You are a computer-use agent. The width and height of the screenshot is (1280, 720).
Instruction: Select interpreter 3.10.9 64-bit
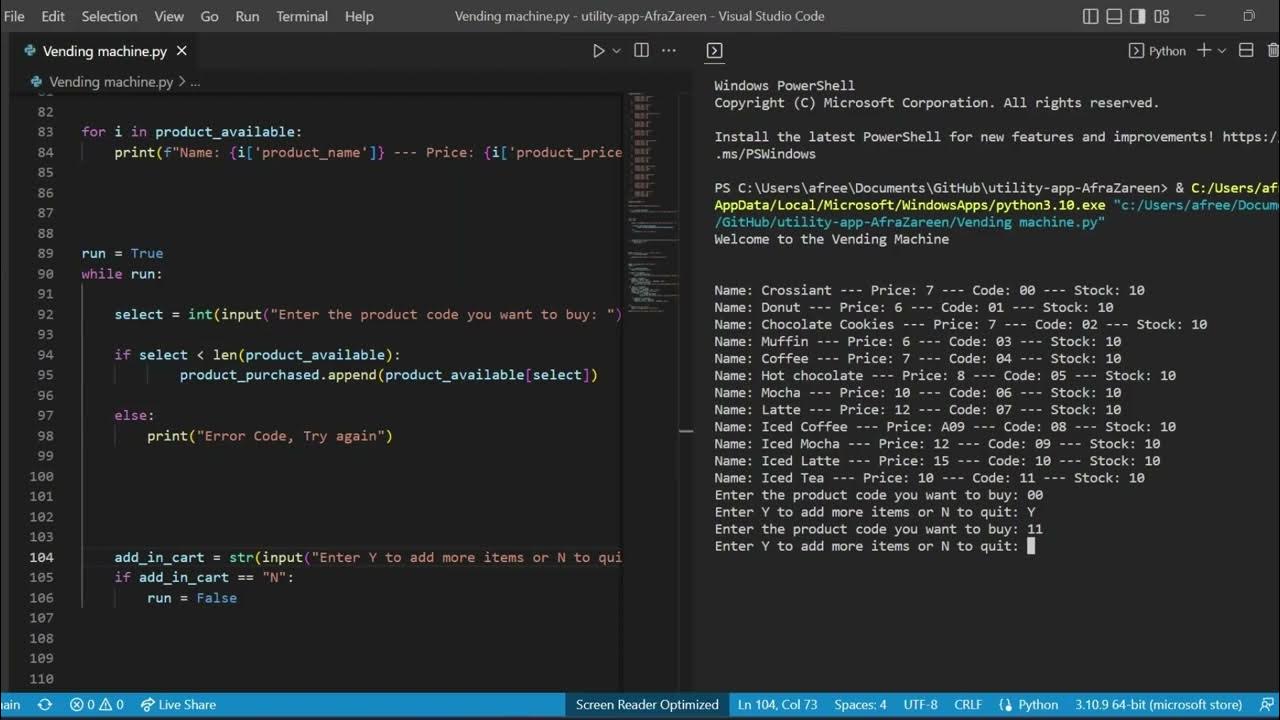coord(1158,704)
